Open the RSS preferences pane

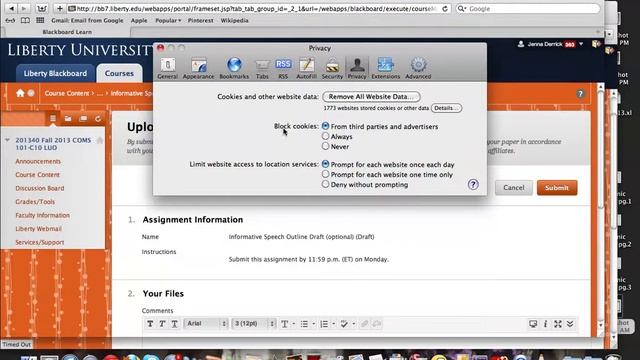coord(283,68)
